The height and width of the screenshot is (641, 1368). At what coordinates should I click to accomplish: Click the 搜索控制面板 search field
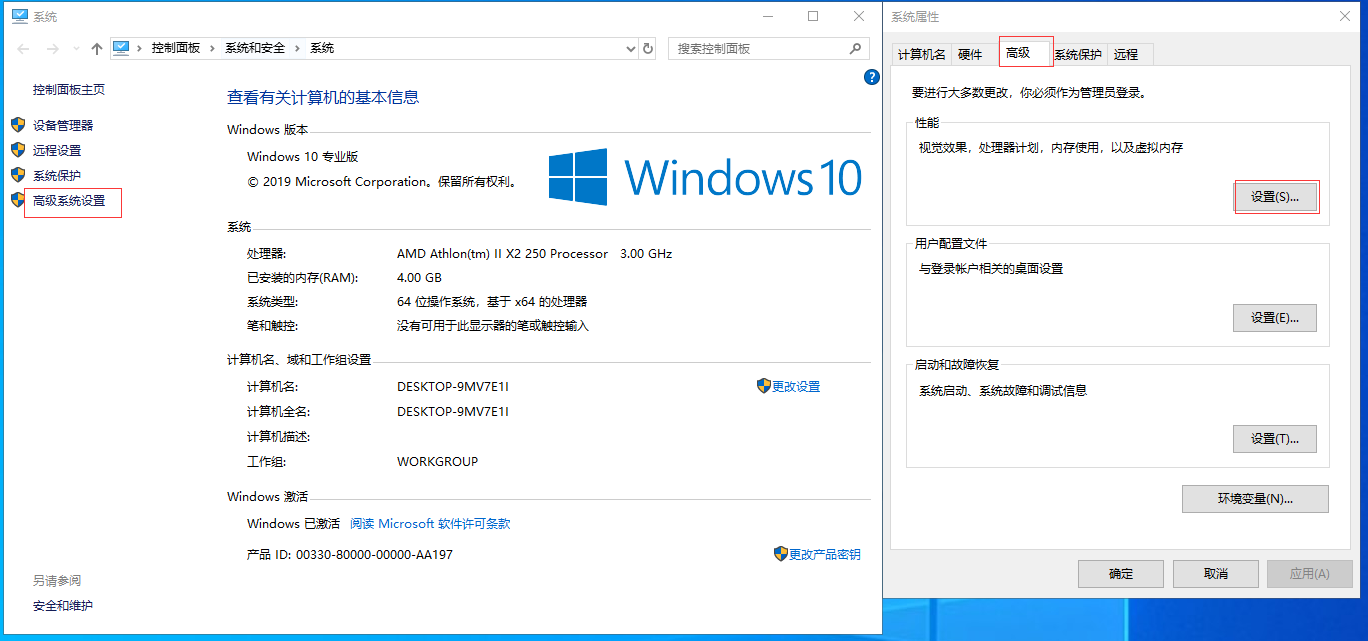[x=758, y=48]
